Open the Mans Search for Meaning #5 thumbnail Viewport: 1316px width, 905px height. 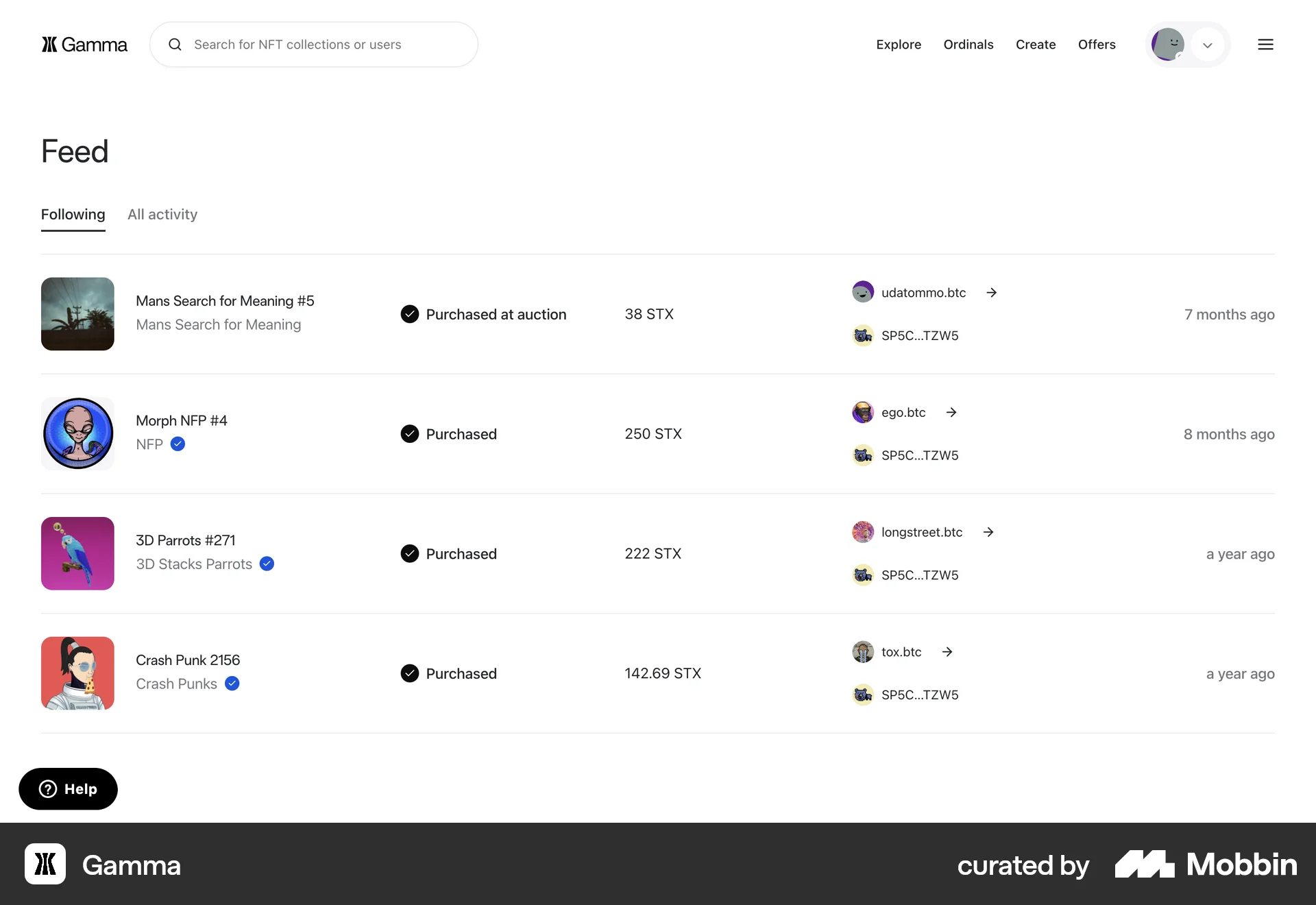coord(77,314)
